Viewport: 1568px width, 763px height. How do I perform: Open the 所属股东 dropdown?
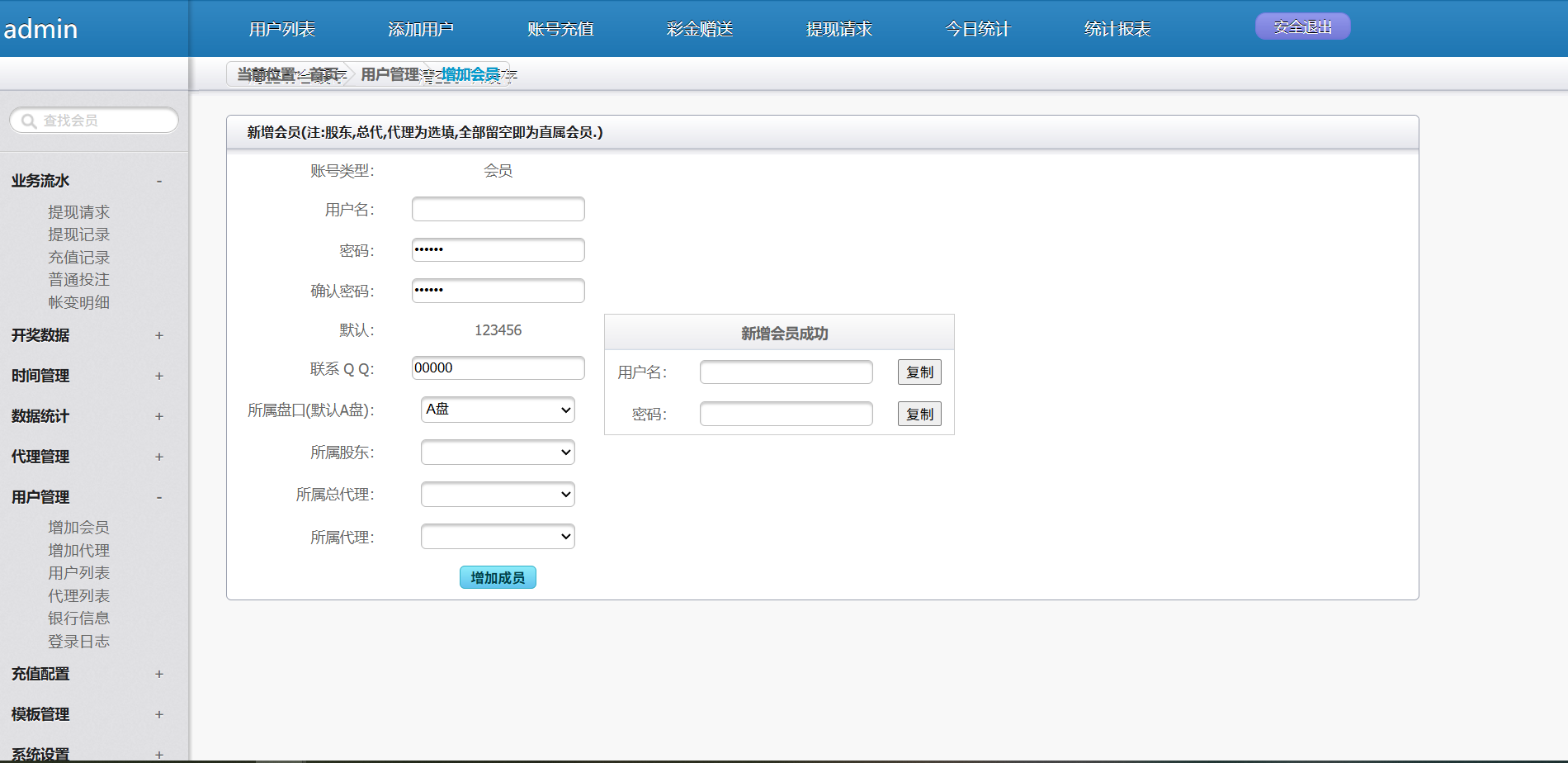(x=498, y=453)
